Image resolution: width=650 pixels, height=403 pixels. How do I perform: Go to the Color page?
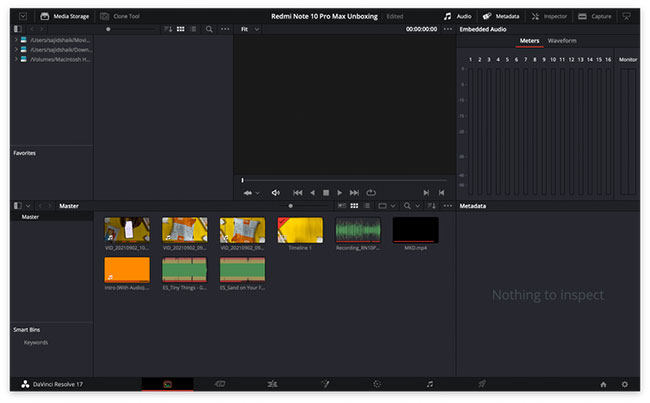(377, 384)
